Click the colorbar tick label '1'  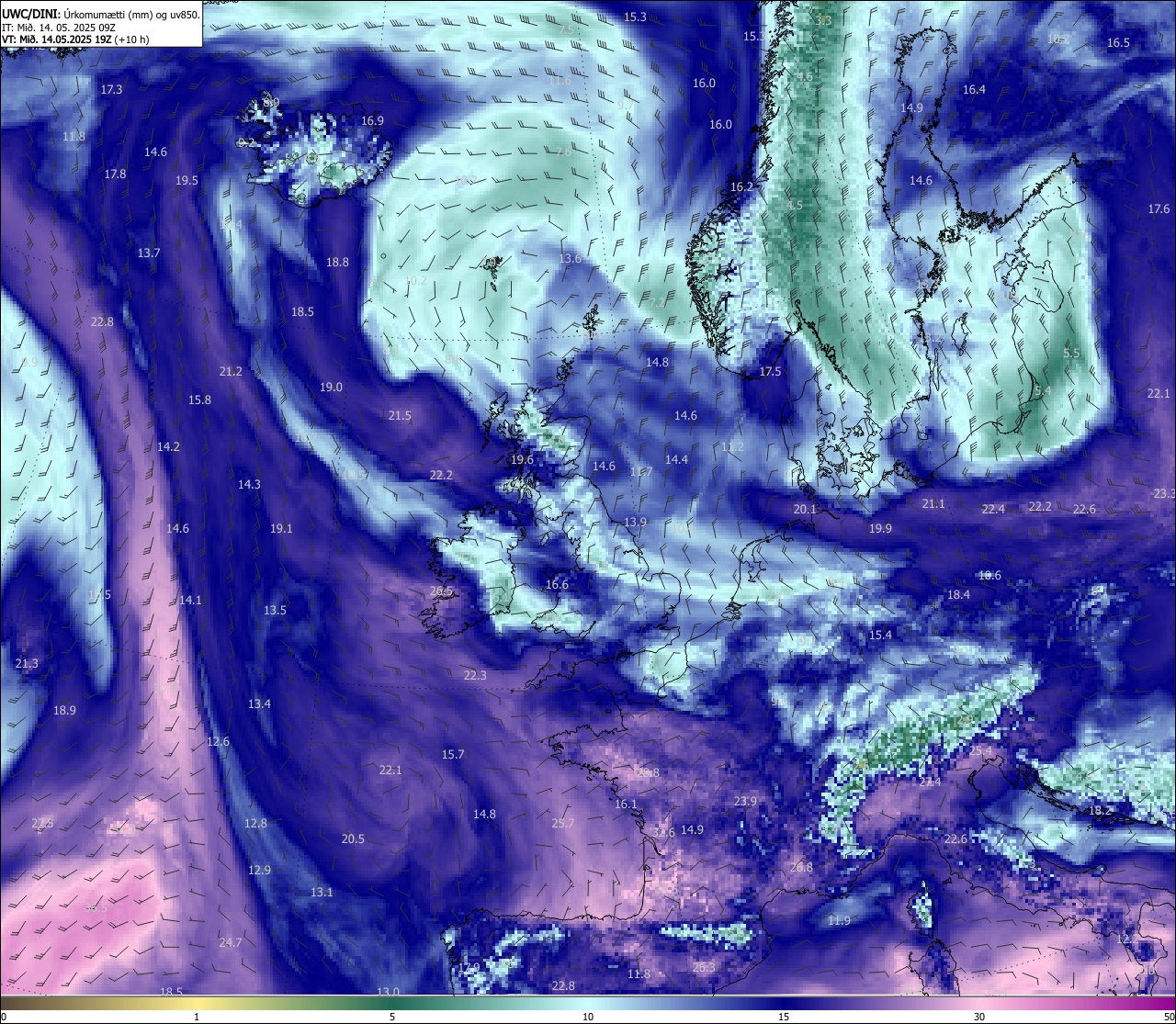click(197, 1017)
